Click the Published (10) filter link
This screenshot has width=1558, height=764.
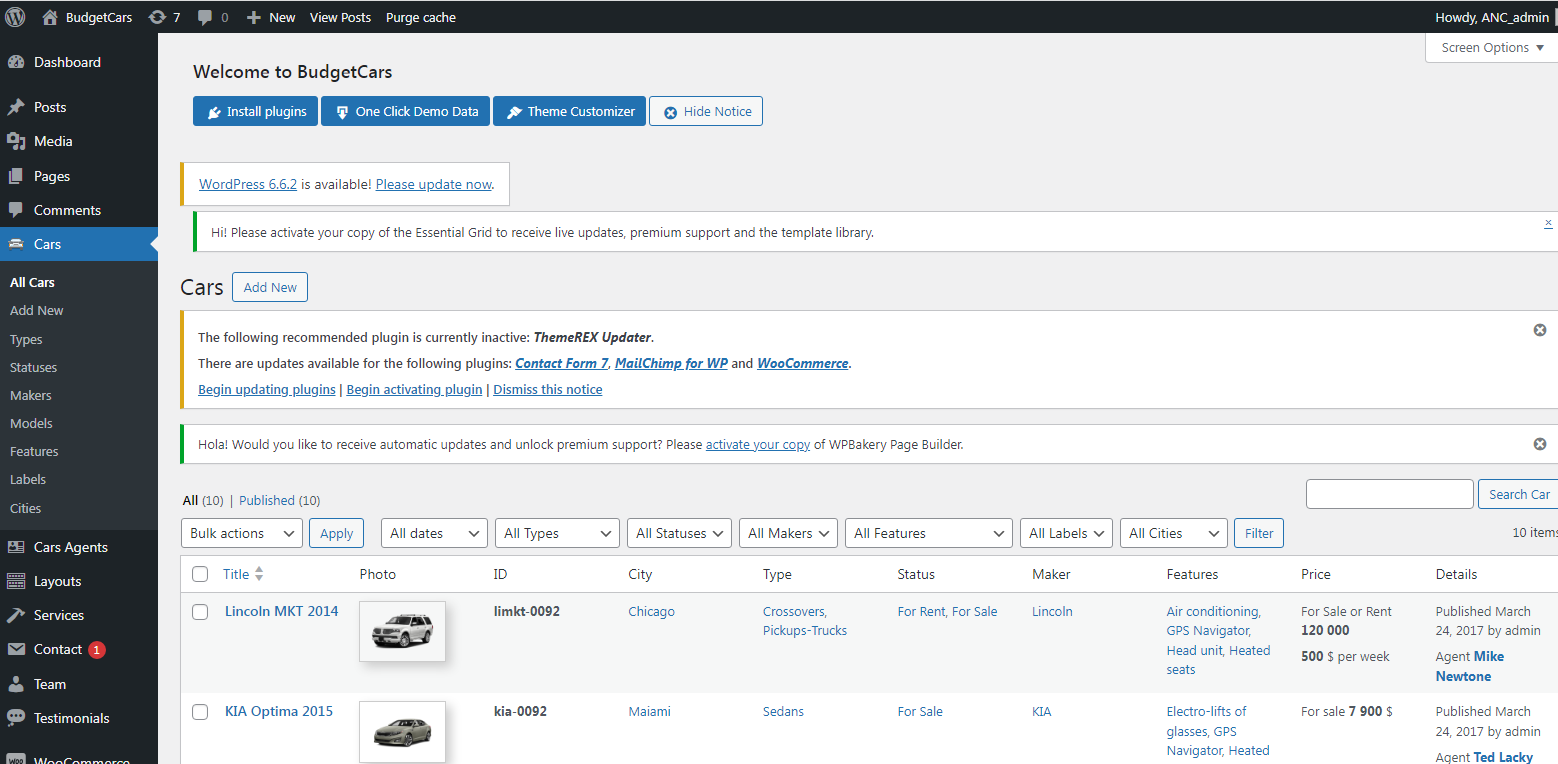(x=279, y=500)
